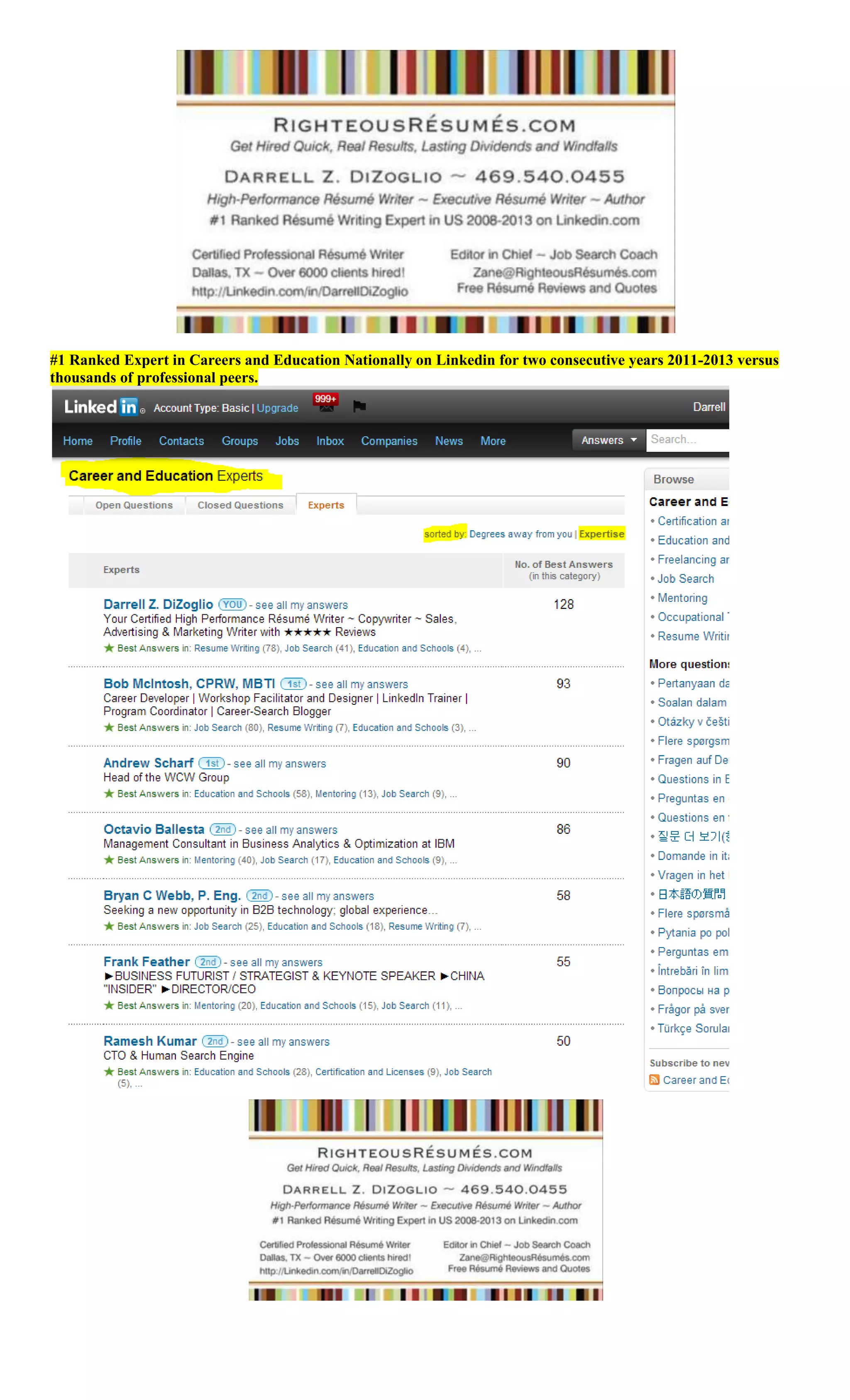Click the 1st badge next to Andrew Scharf
This screenshot has width=850, height=1400.
[x=211, y=763]
